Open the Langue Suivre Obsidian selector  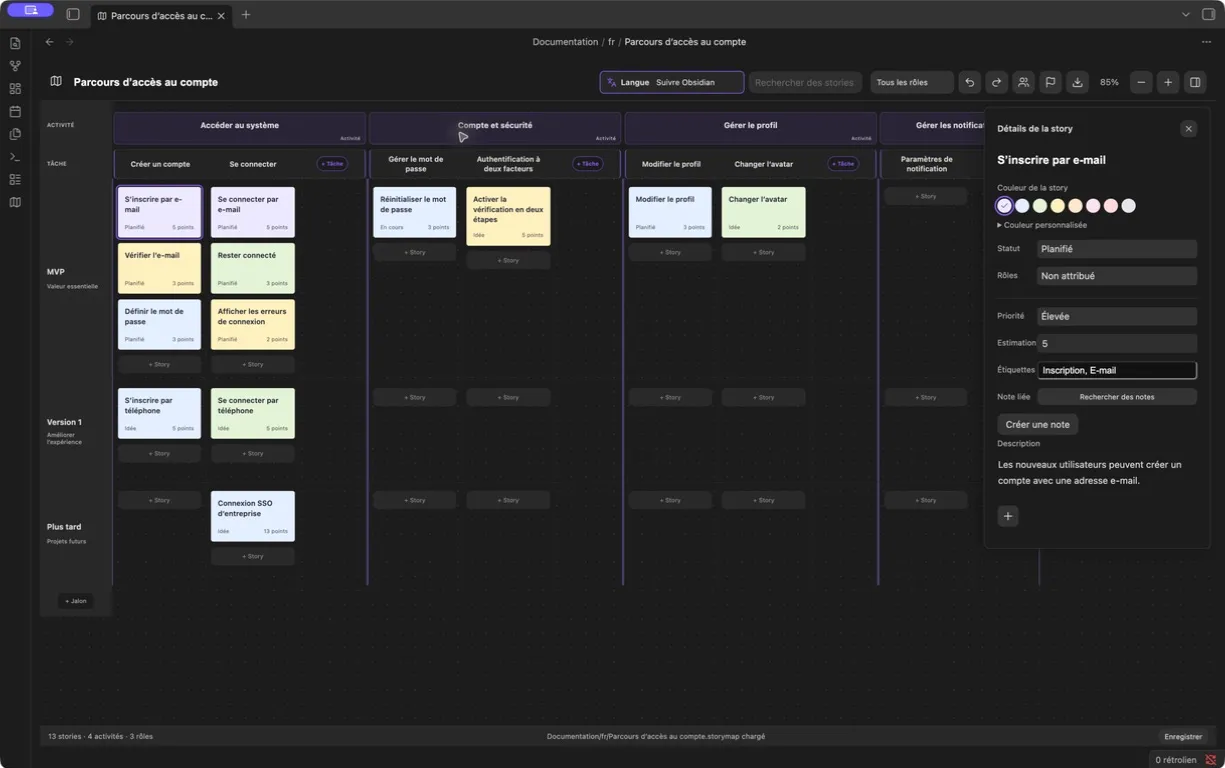pos(672,82)
